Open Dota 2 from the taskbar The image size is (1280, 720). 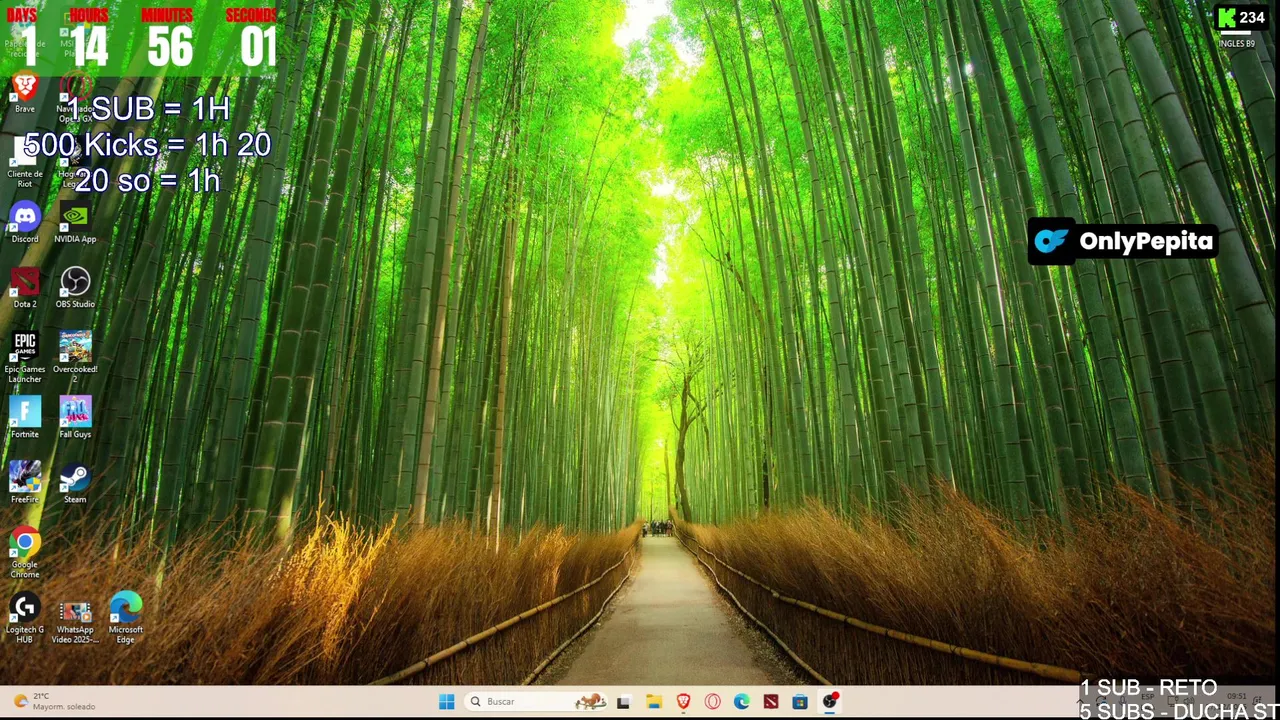click(x=771, y=702)
